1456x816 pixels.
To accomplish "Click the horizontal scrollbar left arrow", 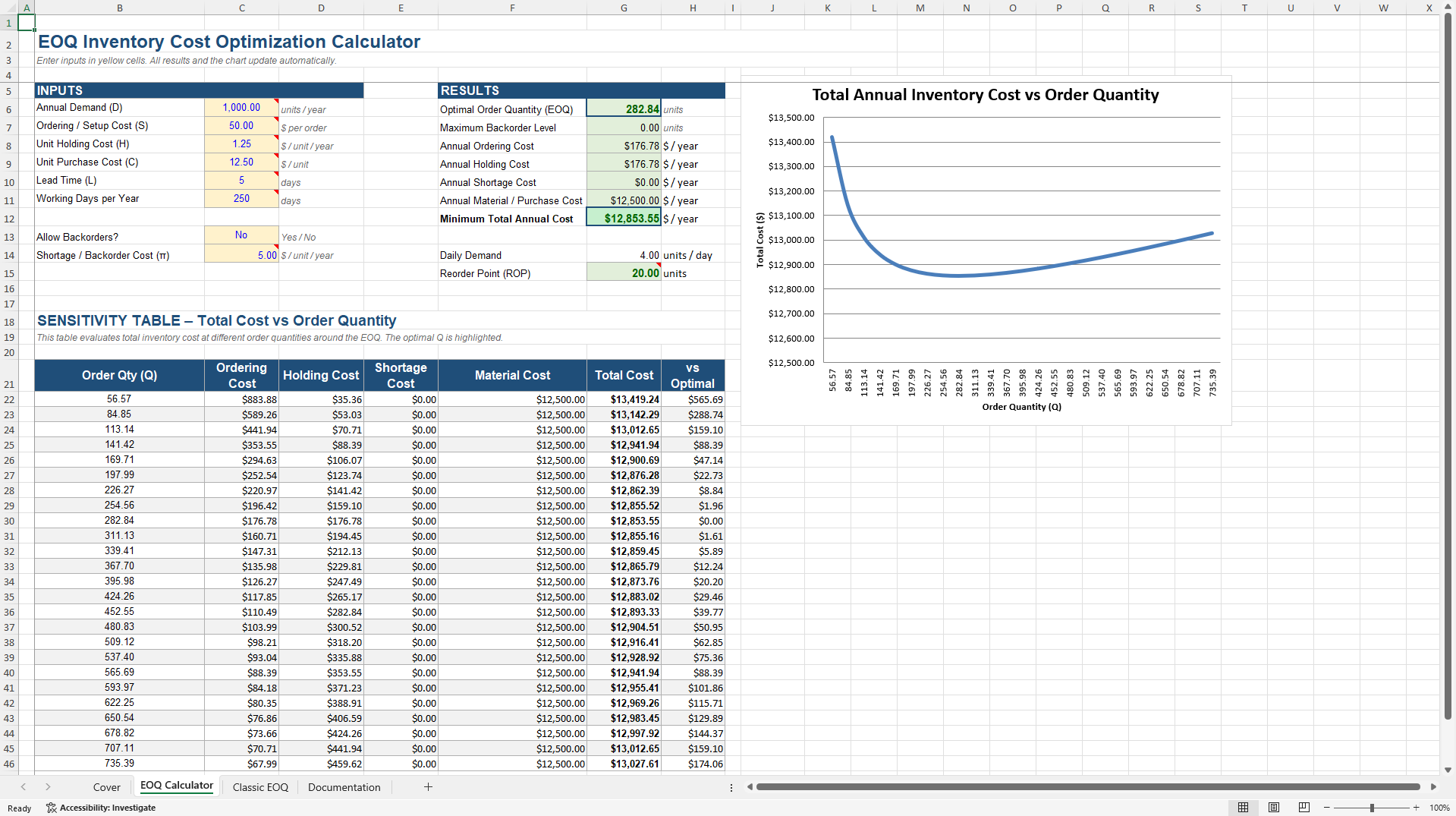I will 750,787.
